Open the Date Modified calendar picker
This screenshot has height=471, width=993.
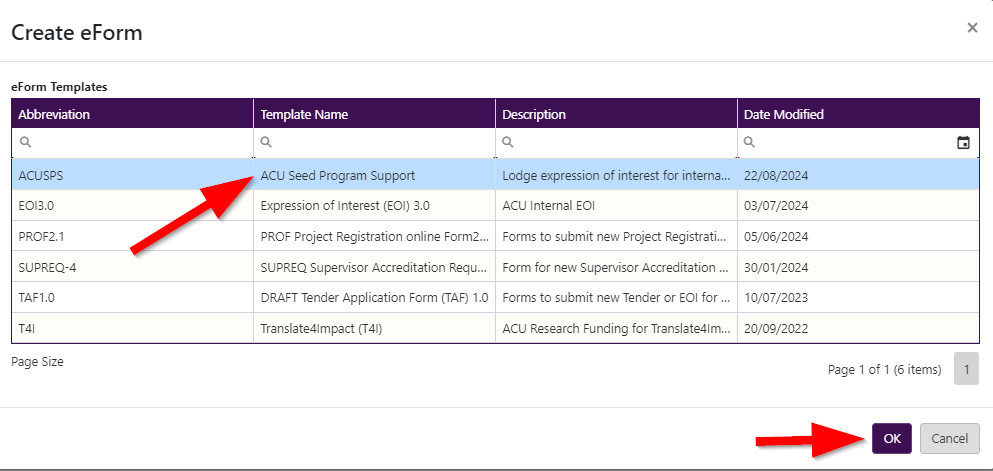point(963,143)
